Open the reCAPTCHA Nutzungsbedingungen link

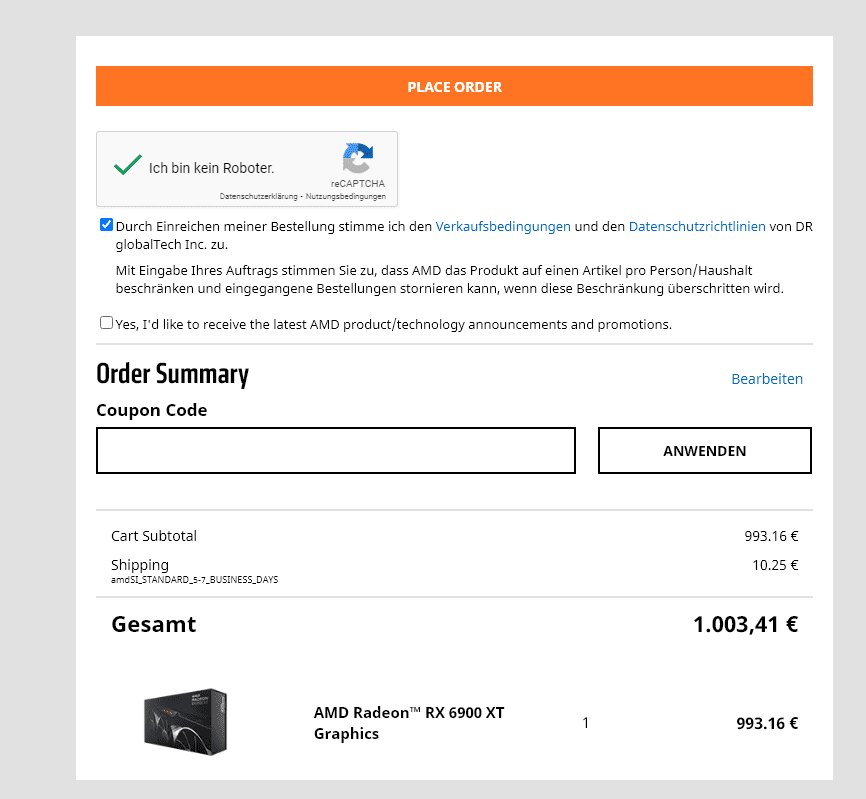(x=346, y=197)
